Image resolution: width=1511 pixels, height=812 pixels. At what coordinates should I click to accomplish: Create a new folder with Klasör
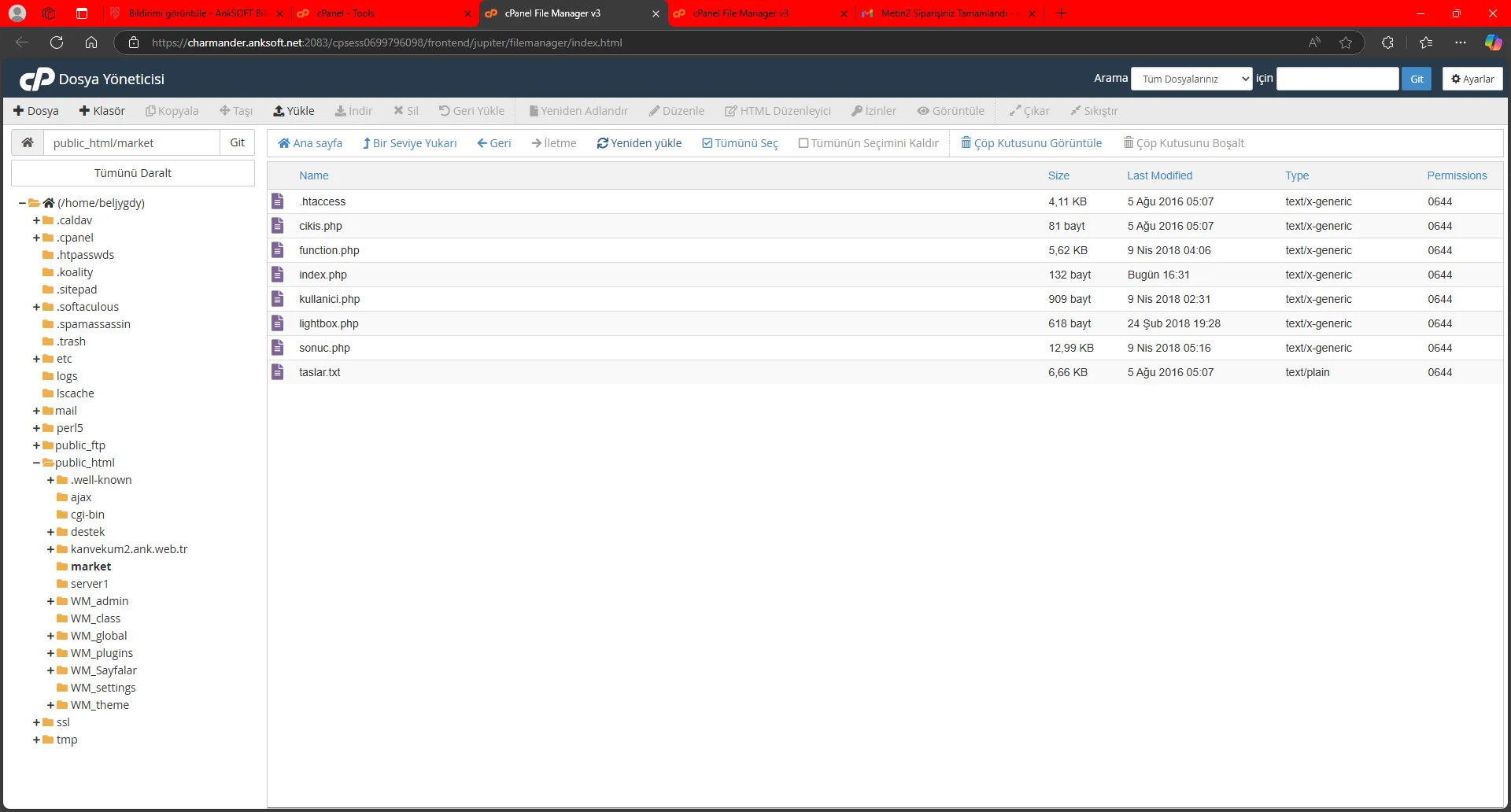tap(102, 111)
